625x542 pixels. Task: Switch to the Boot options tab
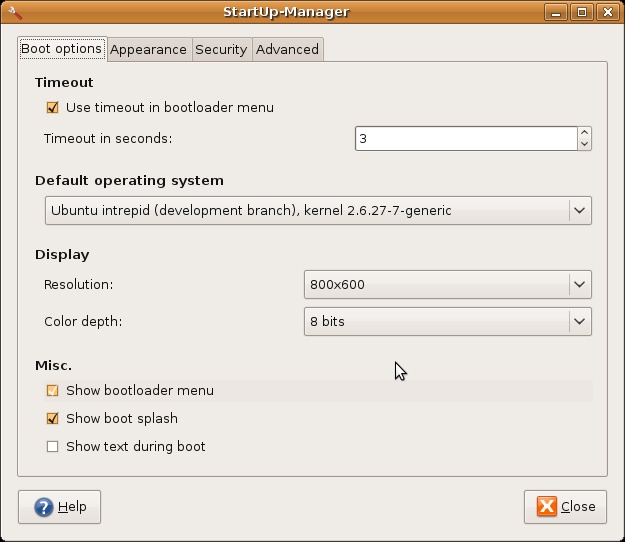tap(62, 49)
